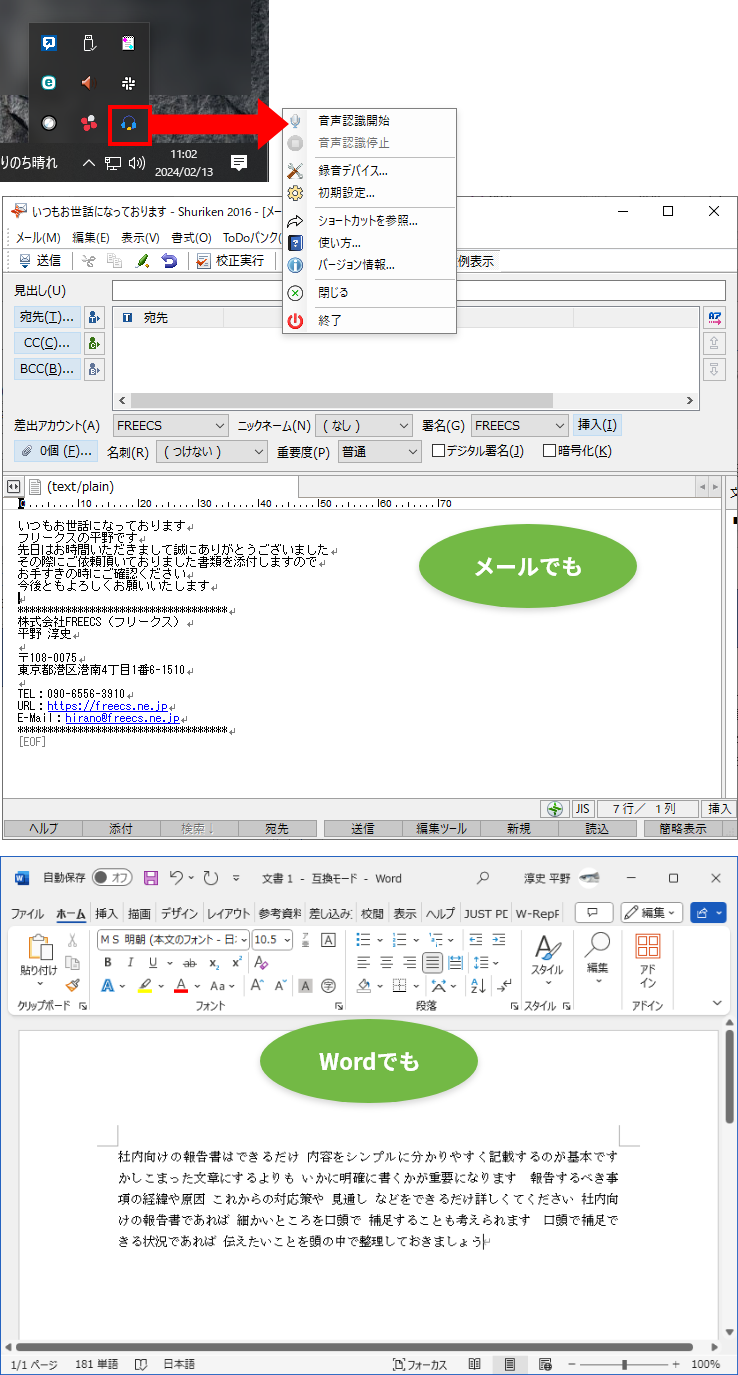Click the justify alignment icon in Word
The height and width of the screenshot is (1375, 738).
(x=432, y=963)
